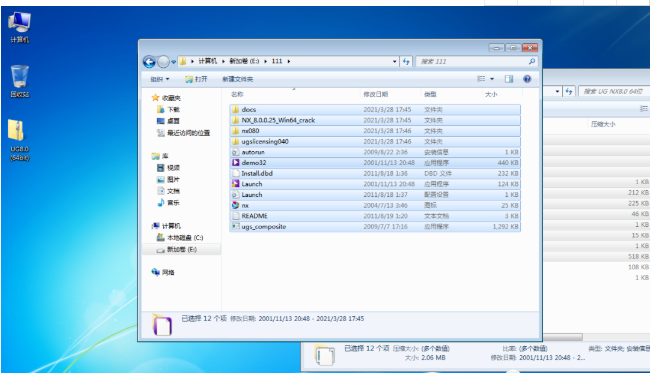Focus the UG NX8.0 64位 search box behind
Viewport: 650px width, 373px height.
[x=614, y=91]
